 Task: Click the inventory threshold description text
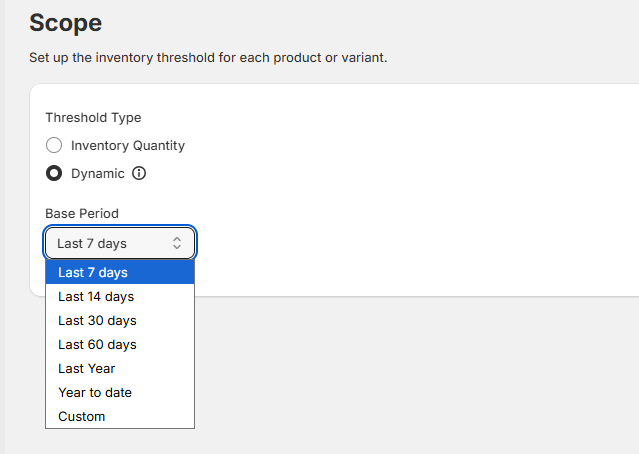click(x=208, y=57)
